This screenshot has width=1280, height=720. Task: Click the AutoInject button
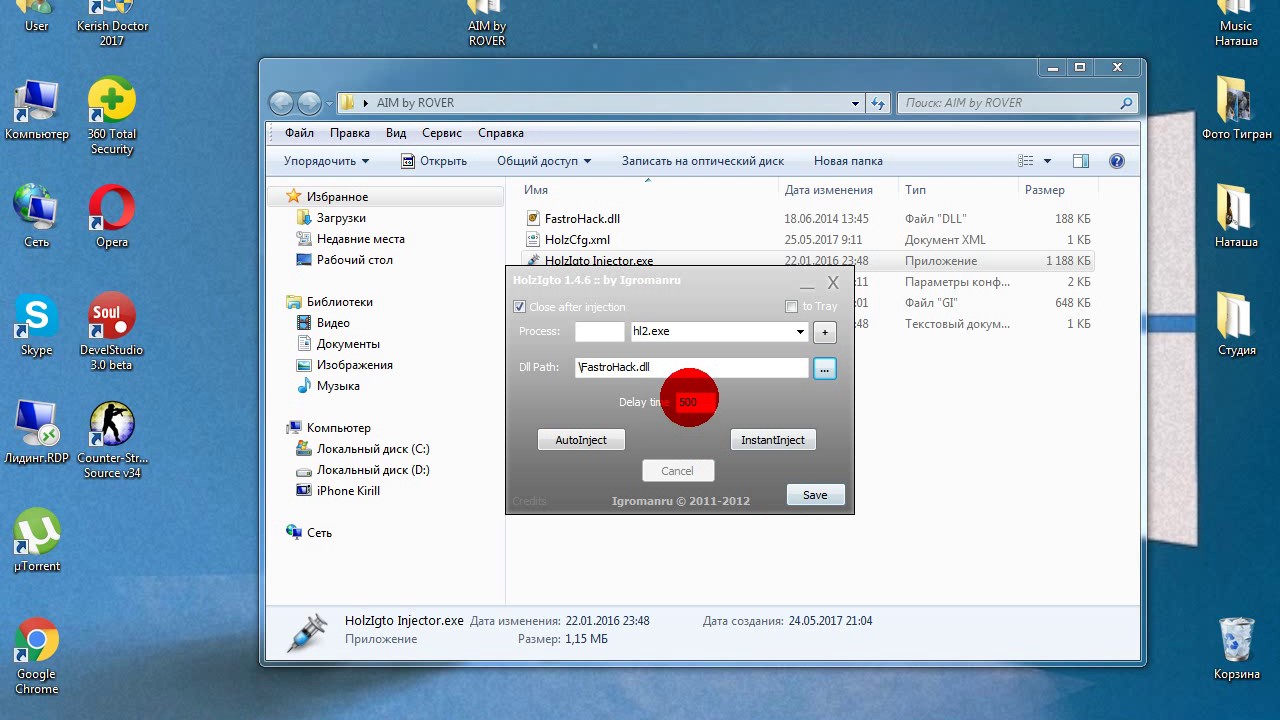(581, 440)
